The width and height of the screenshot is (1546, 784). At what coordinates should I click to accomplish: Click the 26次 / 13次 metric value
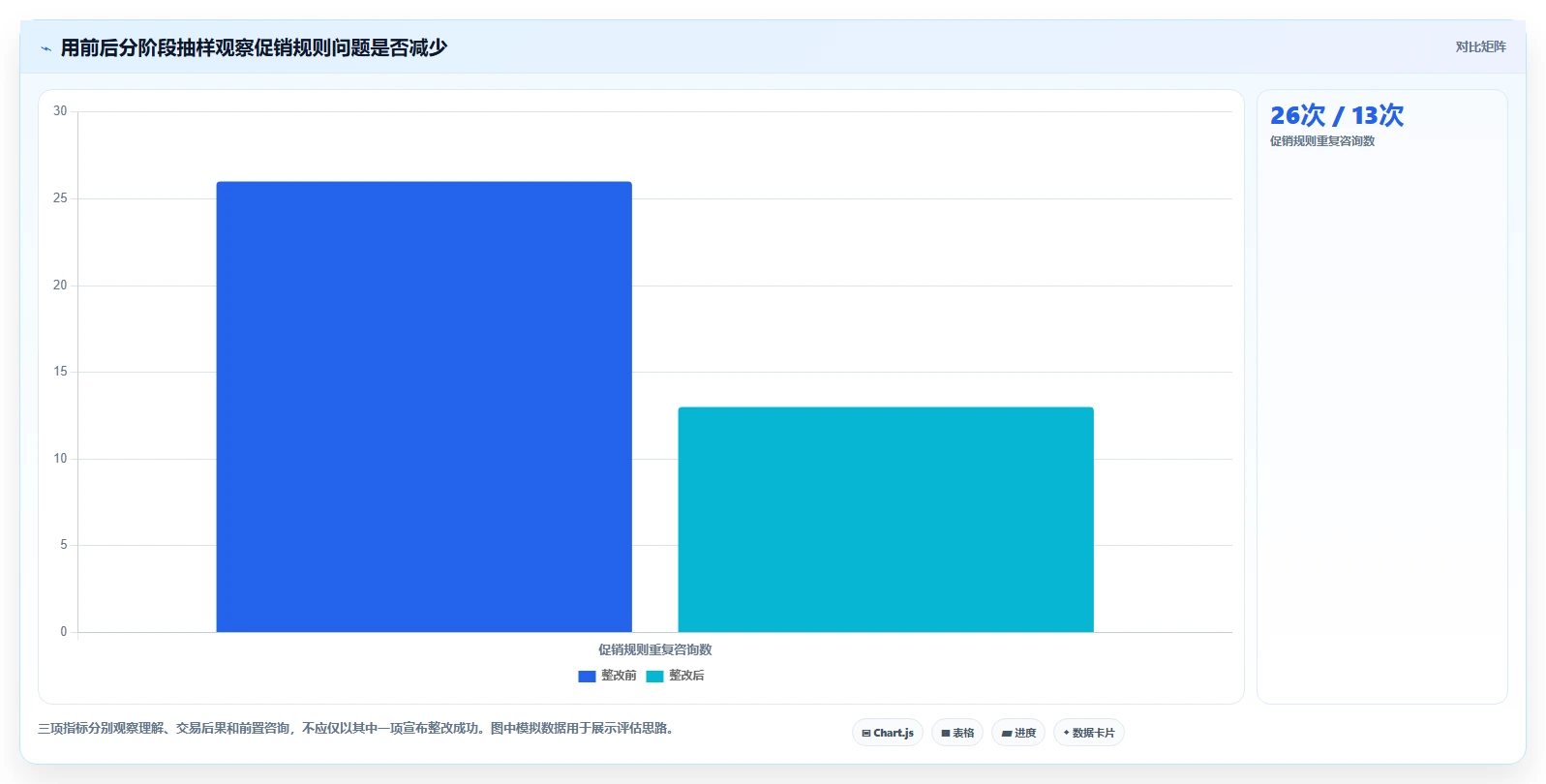pos(1337,115)
